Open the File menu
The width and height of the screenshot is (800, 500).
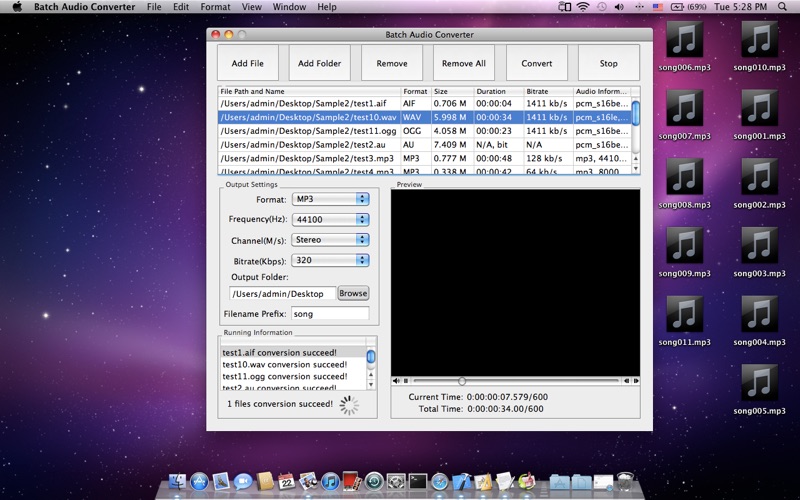tap(154, 7)
